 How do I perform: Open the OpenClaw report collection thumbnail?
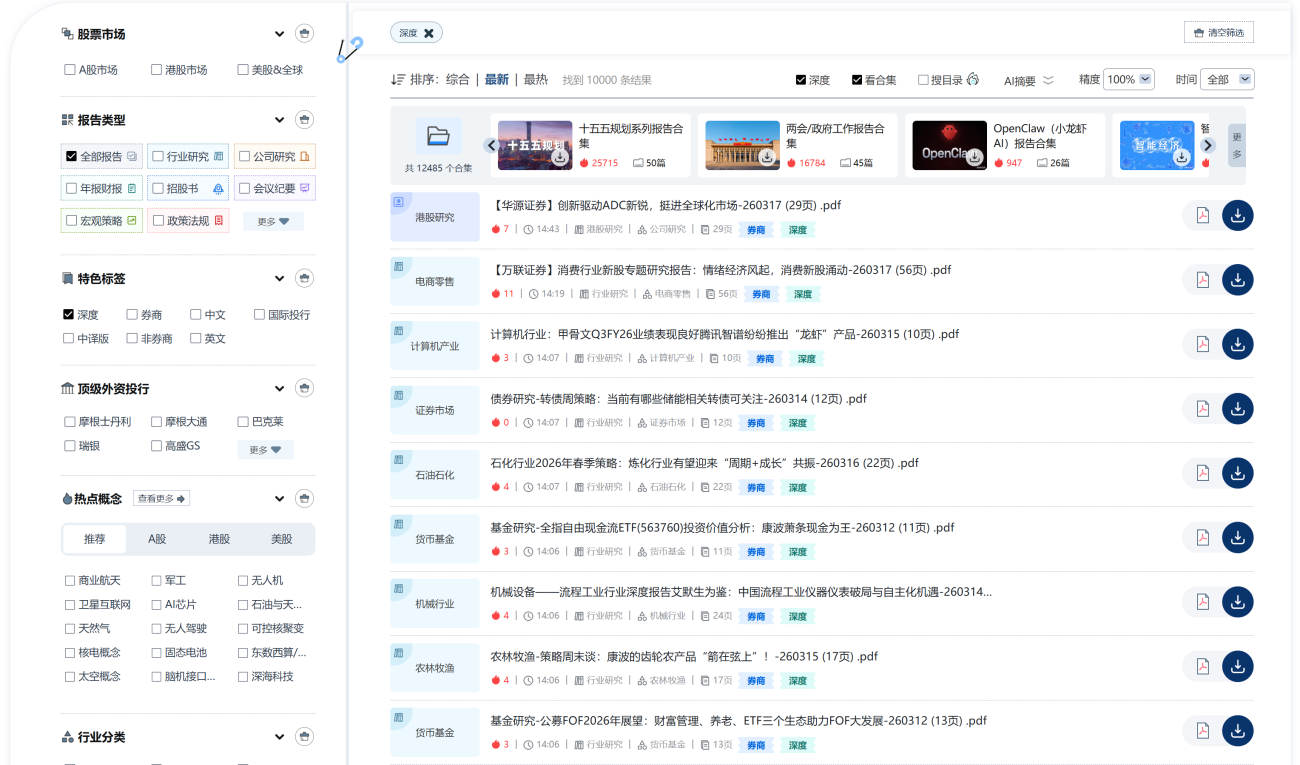pyautogui.click(x=949, y=146)
